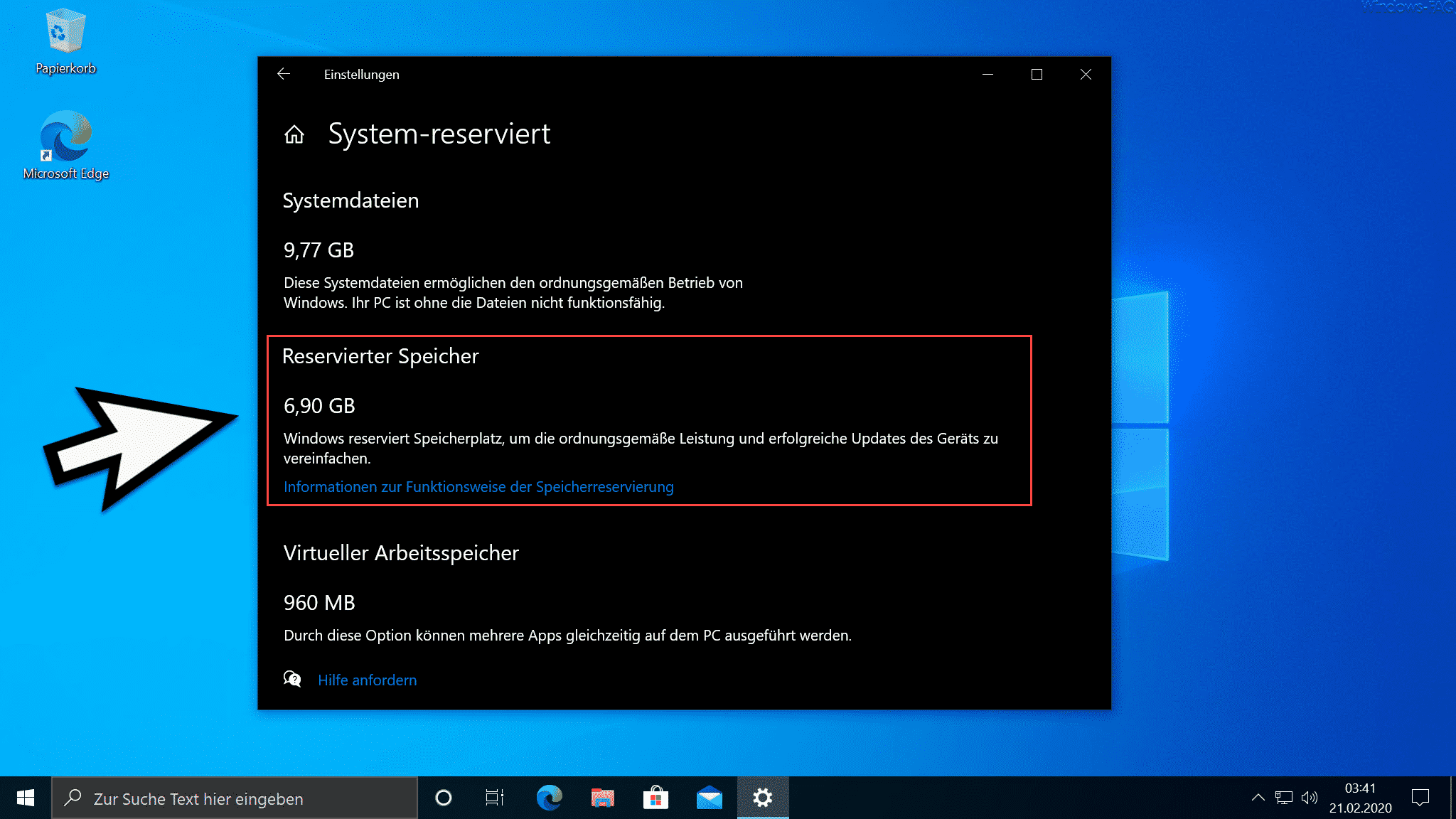Screen dimensions: 1456x819
Task: Click the Hilfe anfordern link
Action: tap(367, 680)
